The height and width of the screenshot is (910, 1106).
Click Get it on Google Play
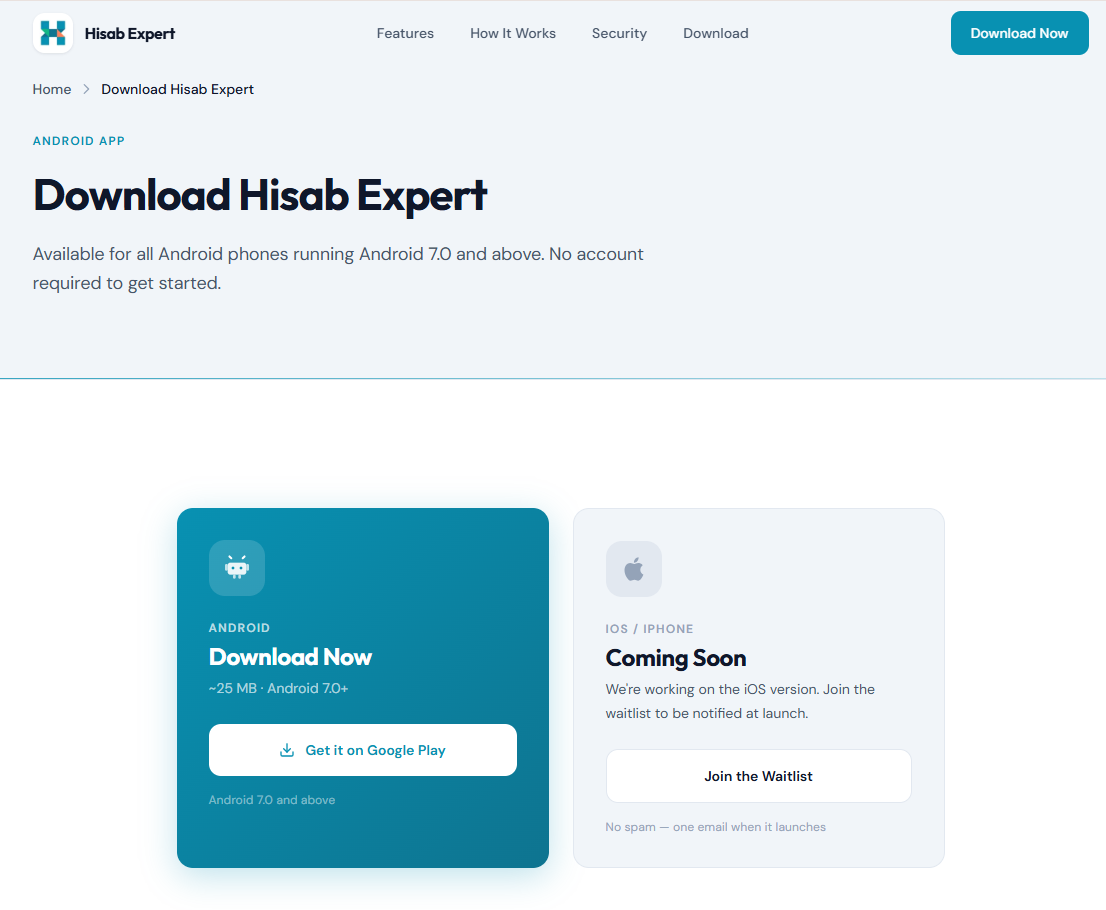[x=362, y=749]
